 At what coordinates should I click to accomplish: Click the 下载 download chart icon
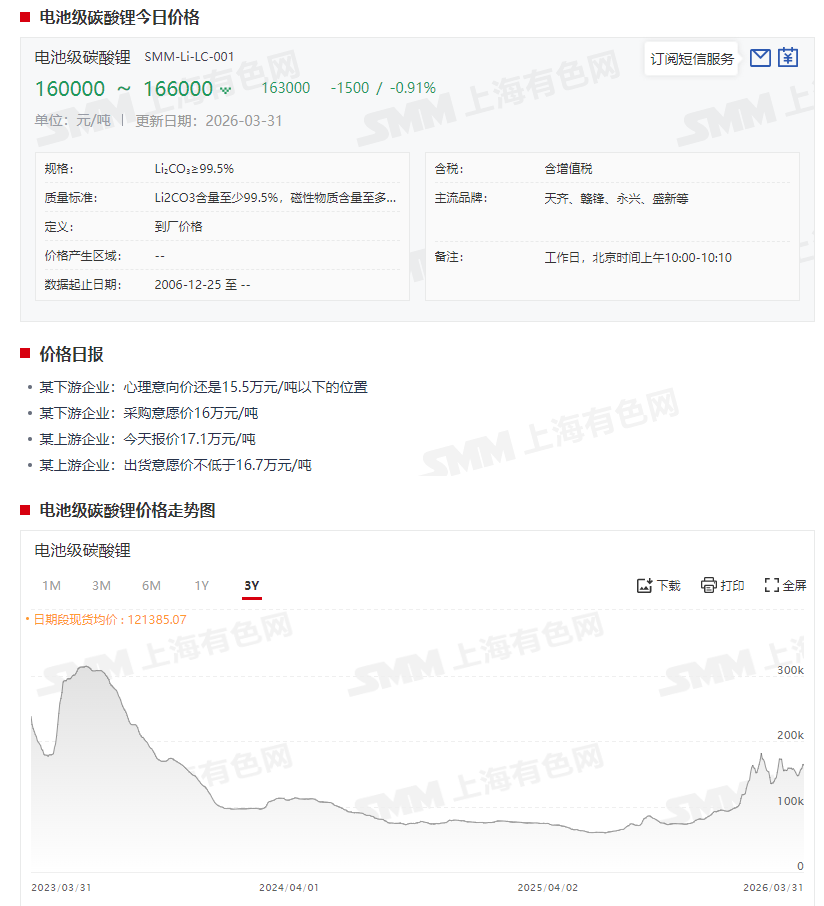tap(644, 585)
